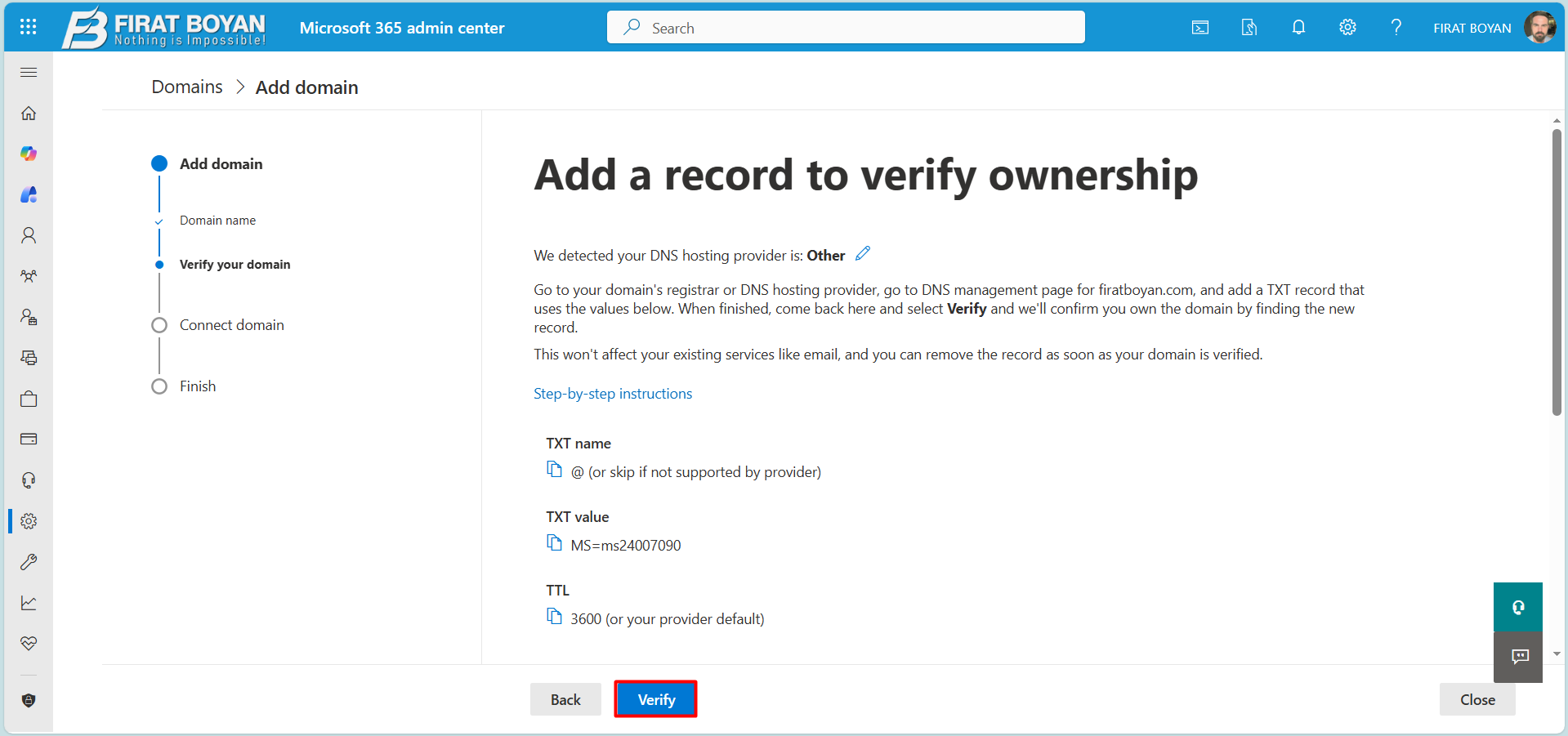Open the notifications bell
This screenshot has height=736, width=1568.
[1298, 27]
